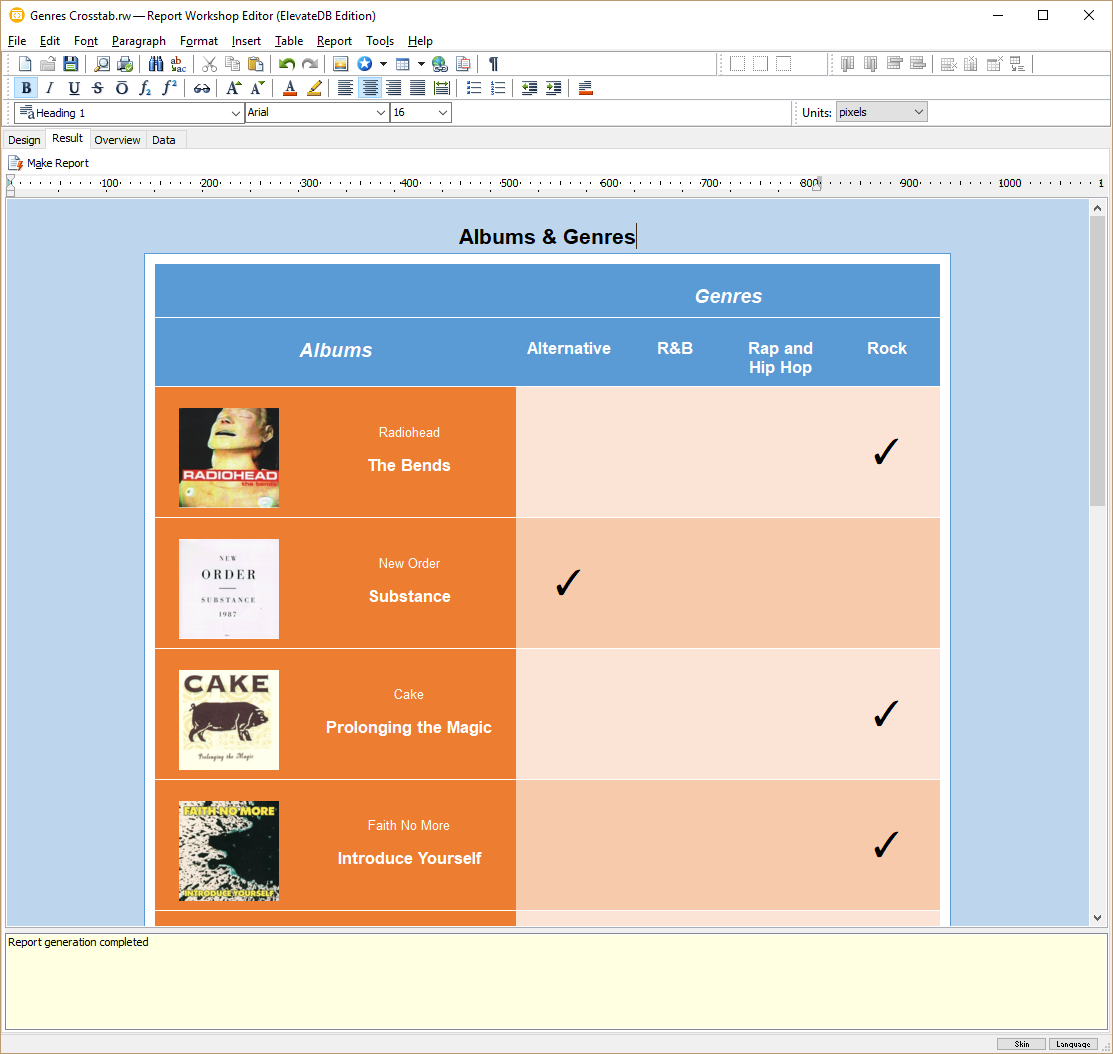This screenshot has width=1113, height=1054.
Task: Click the Paste clipboard icon
Action: pyautogui.click(x=256, y=64)
